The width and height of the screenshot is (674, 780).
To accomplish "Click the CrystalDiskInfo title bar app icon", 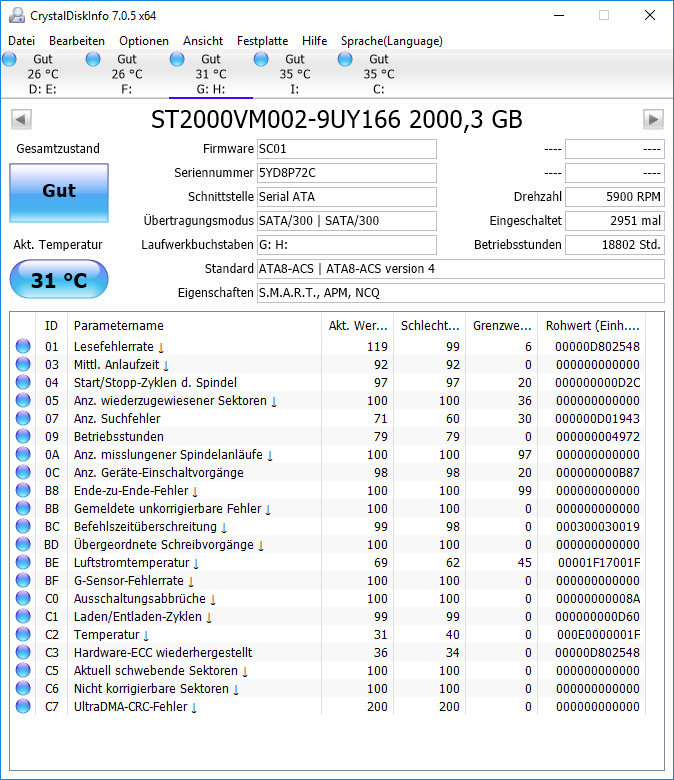I will tap(16, 15).
